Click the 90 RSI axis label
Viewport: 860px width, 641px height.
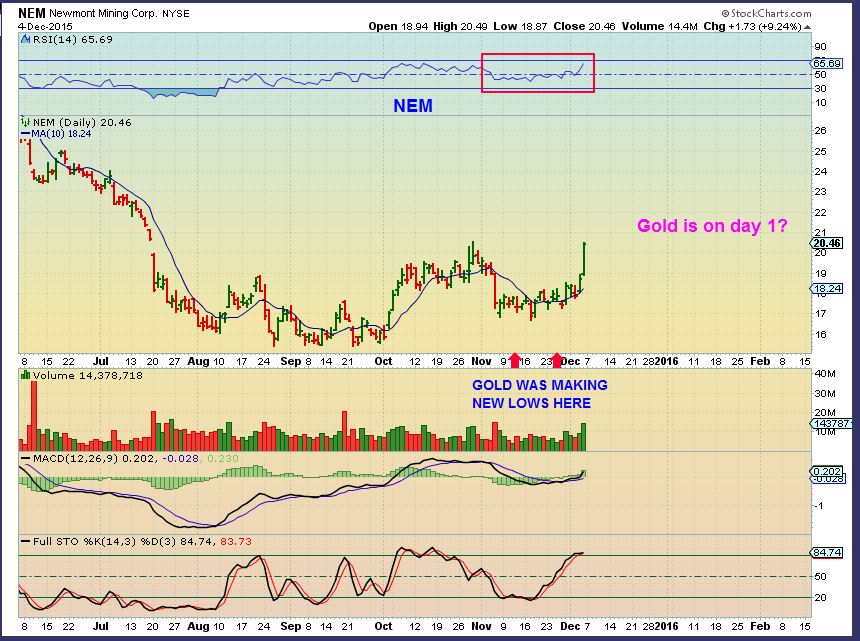click(821, 47)
